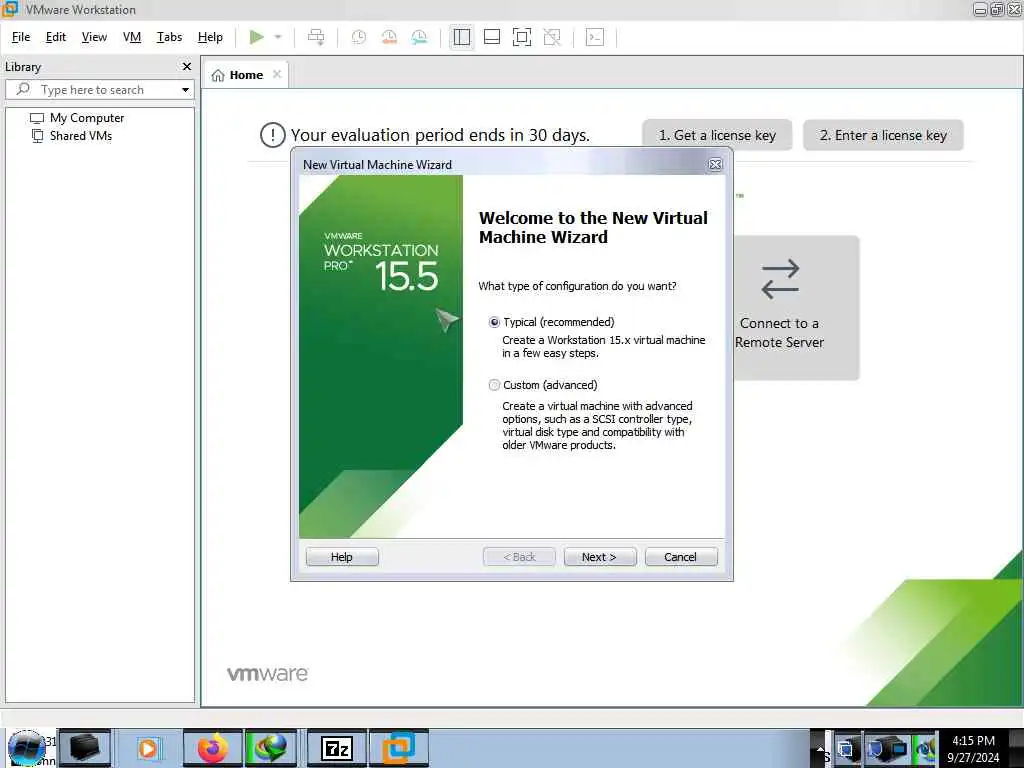1024x768 pixels.
Task: Click VMware Workstation taskbar icon
Action: [x=399, y=748]
